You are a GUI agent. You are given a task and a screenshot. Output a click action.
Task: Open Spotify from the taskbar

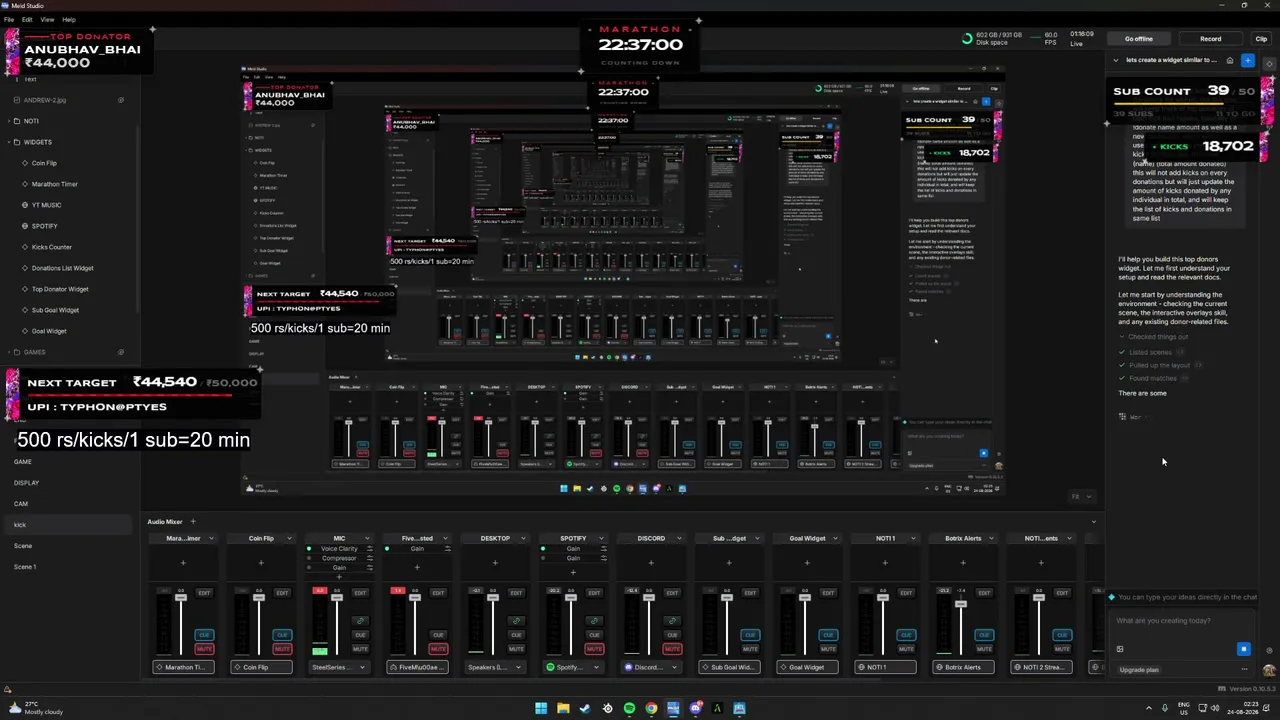click(x=629, y=709)
